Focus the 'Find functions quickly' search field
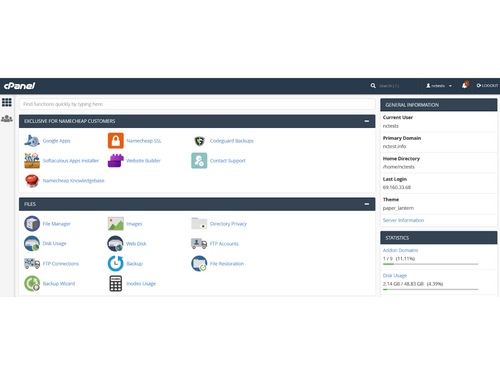500x375 pixels. point(197,104)
